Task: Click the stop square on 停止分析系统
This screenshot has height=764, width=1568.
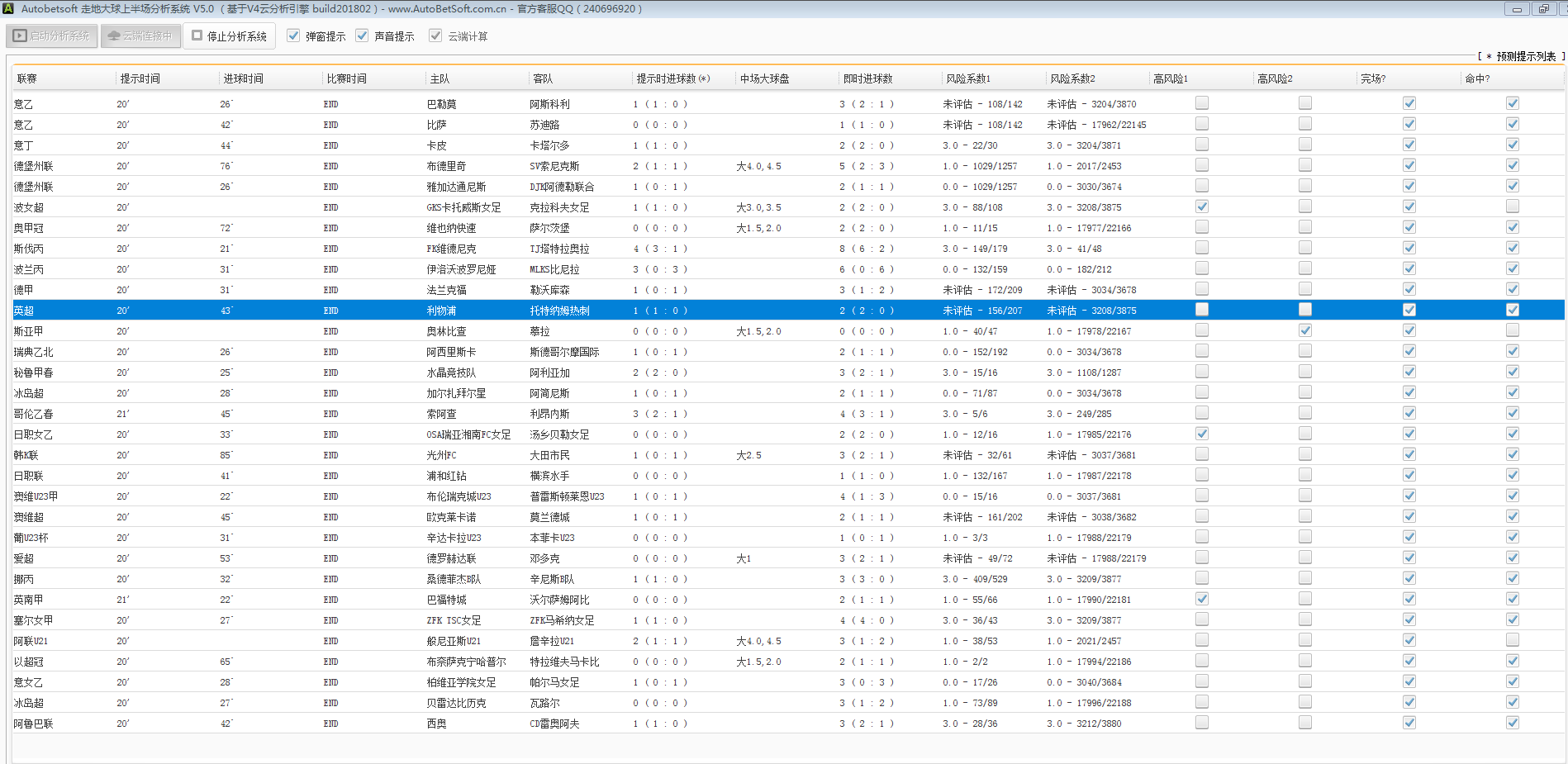Action: tap(197, 36)
